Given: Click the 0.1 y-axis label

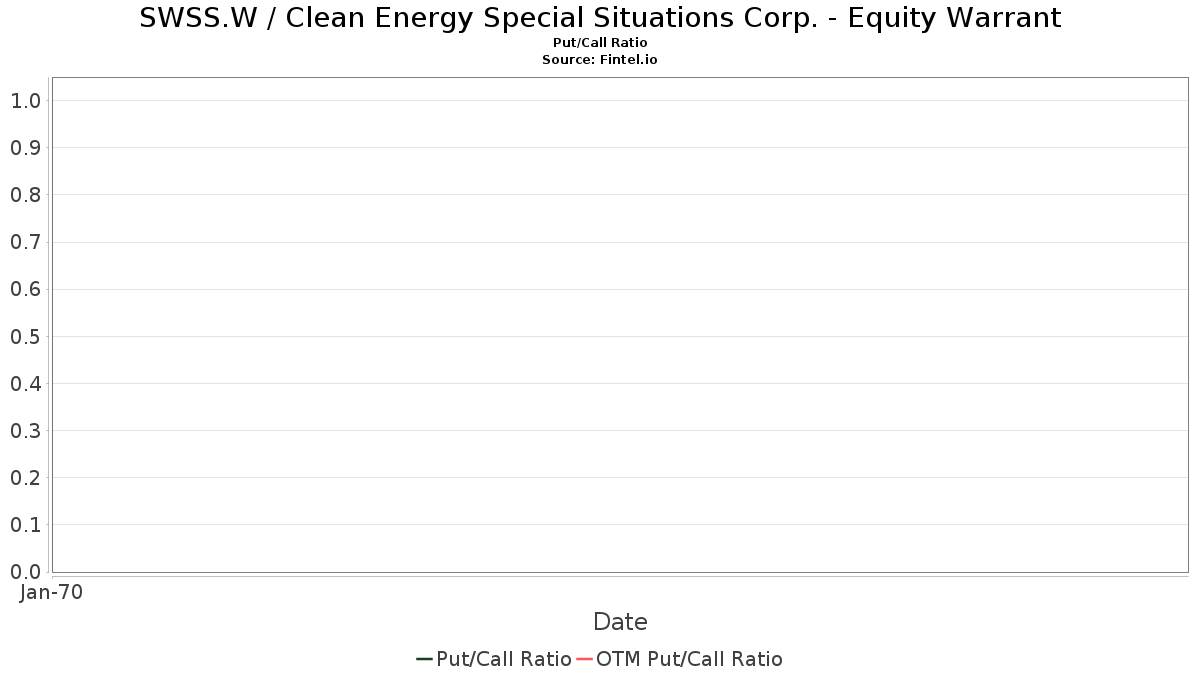Looking at the screenshot, I should [26, 525].
